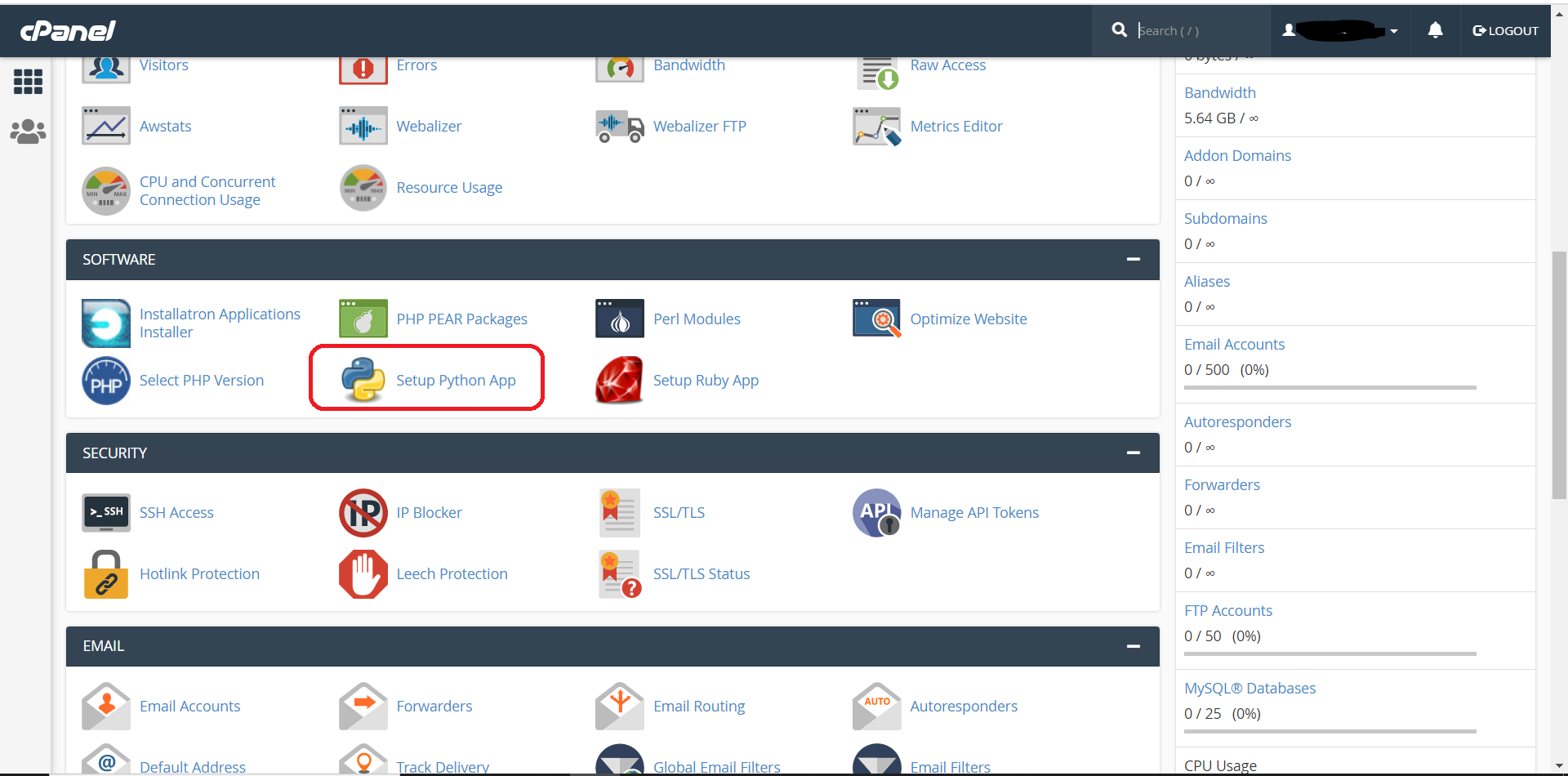This screenshot has height=776, width=1568.
Task: Open the apps grid in left sidebar
Action: pyautogui.click(x=27, y=82)
